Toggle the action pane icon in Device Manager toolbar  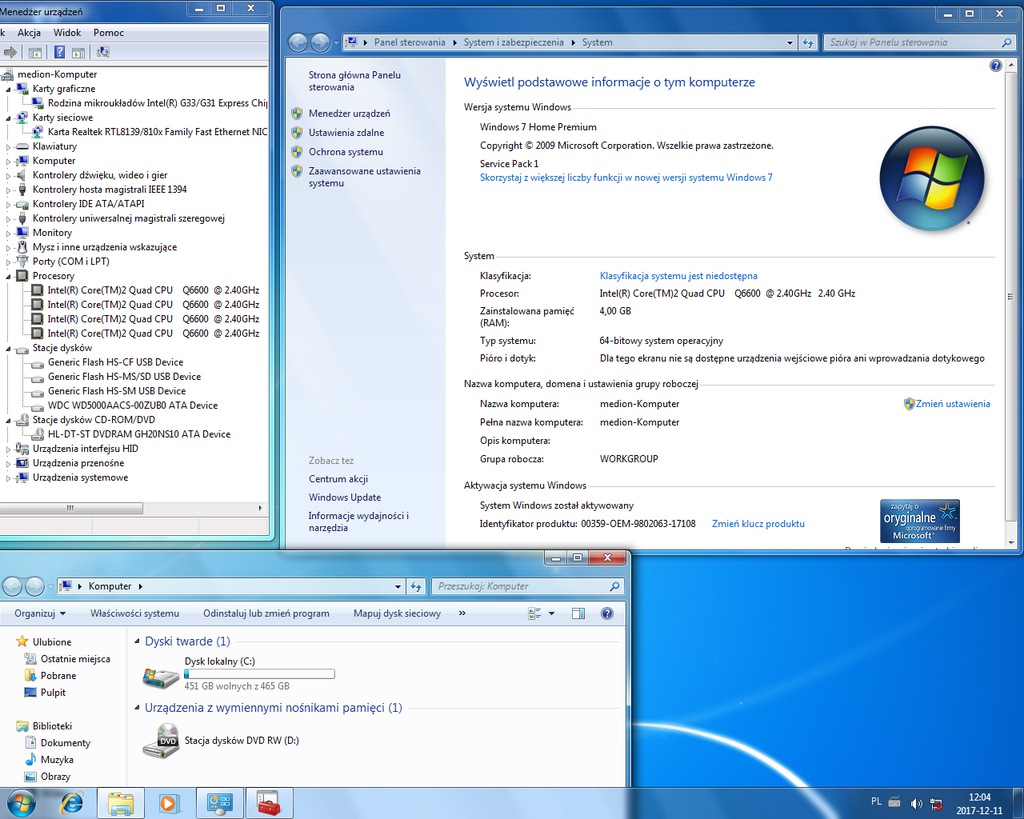78,52
